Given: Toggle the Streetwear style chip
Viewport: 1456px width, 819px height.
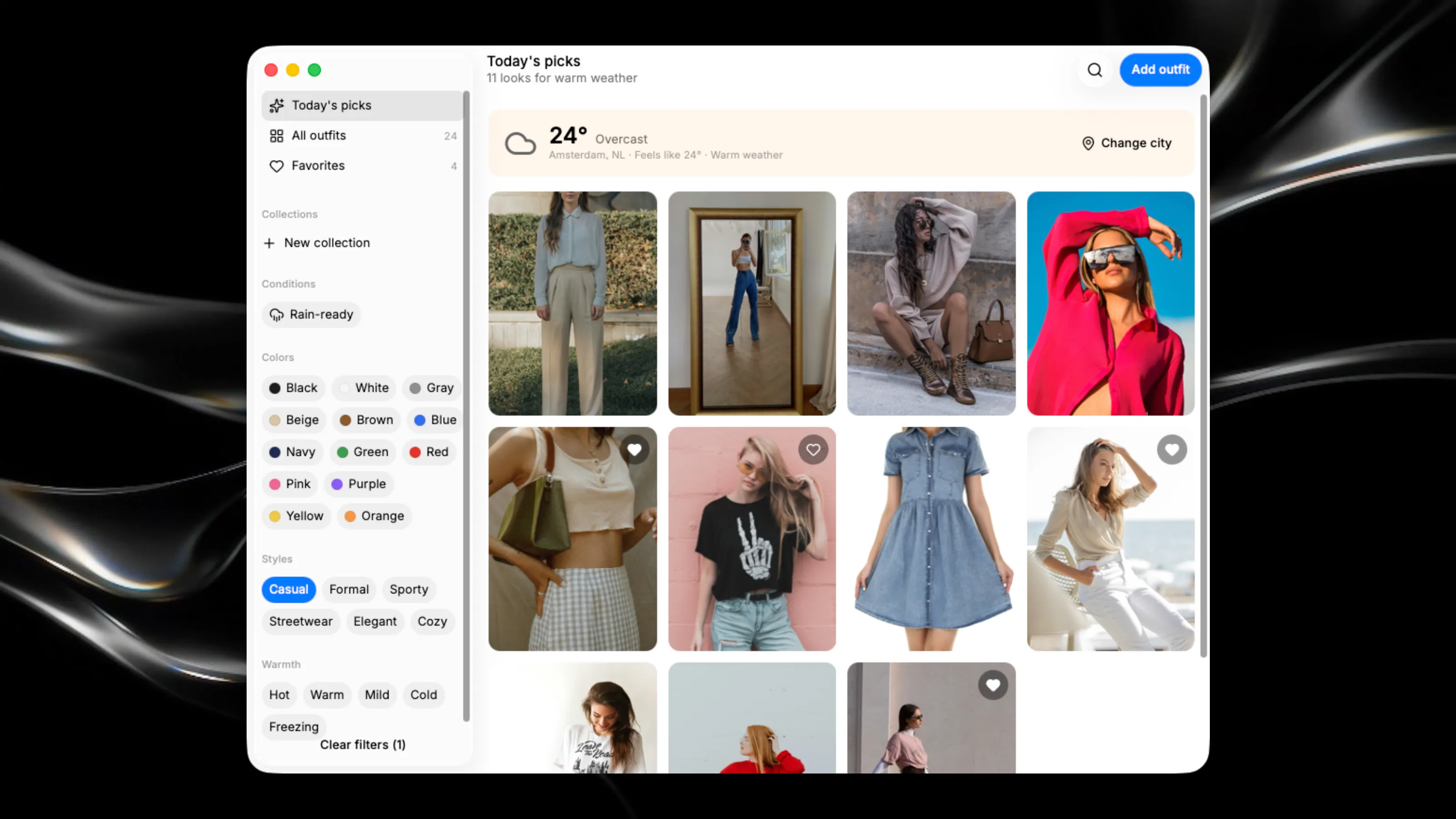Looking at the screenshot, I should click(x=301, y=622).
